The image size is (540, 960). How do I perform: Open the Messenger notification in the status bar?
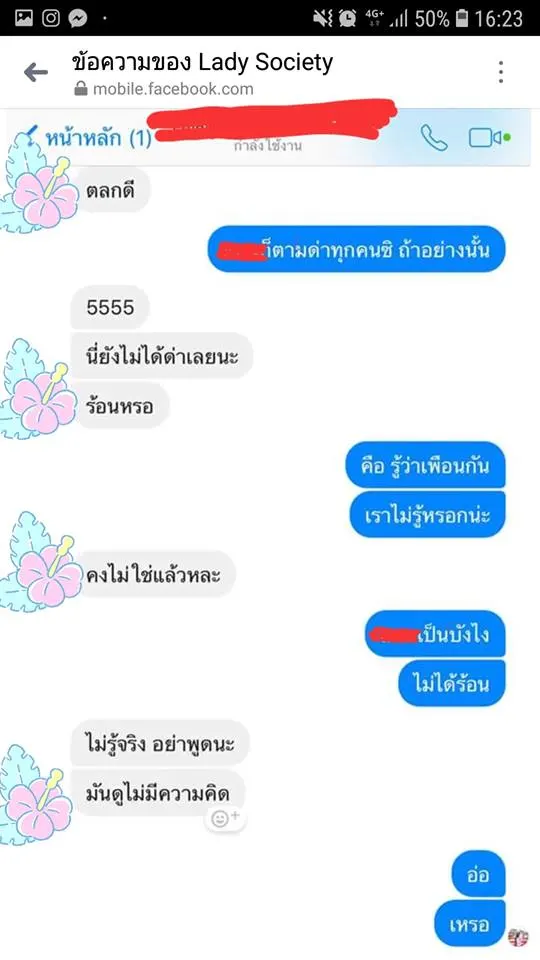(78, 18)
